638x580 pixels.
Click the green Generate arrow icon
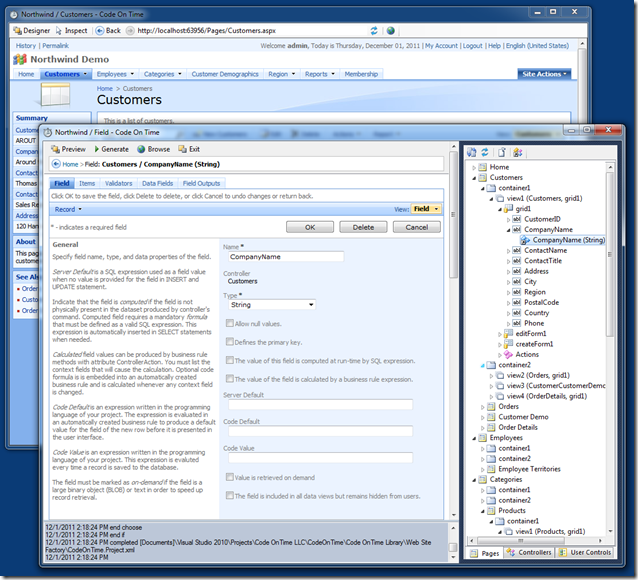97,149
